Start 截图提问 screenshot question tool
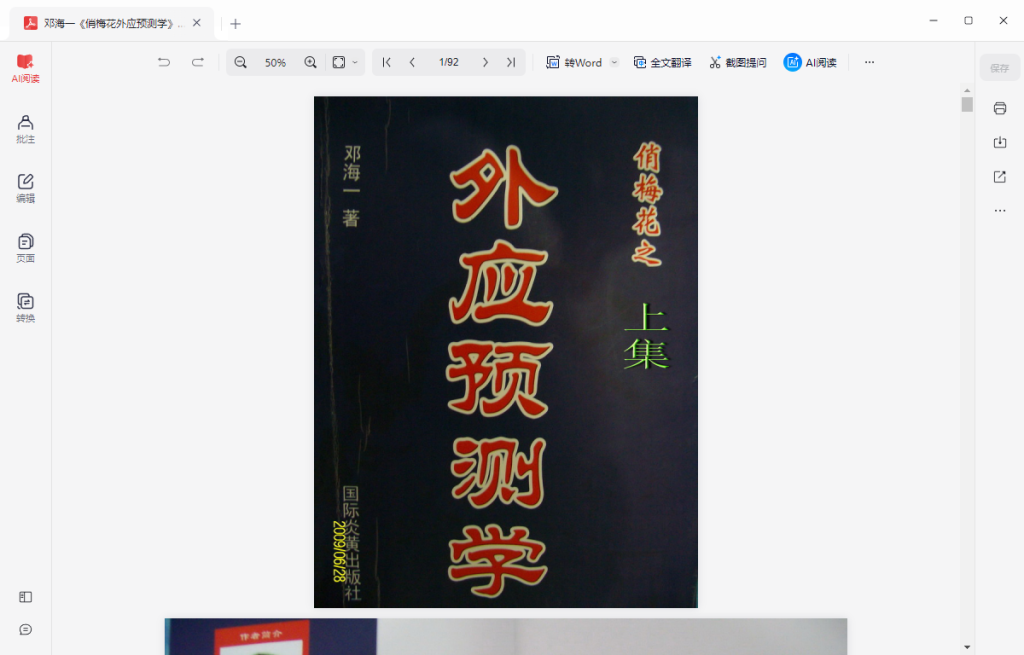 point(737,62)
